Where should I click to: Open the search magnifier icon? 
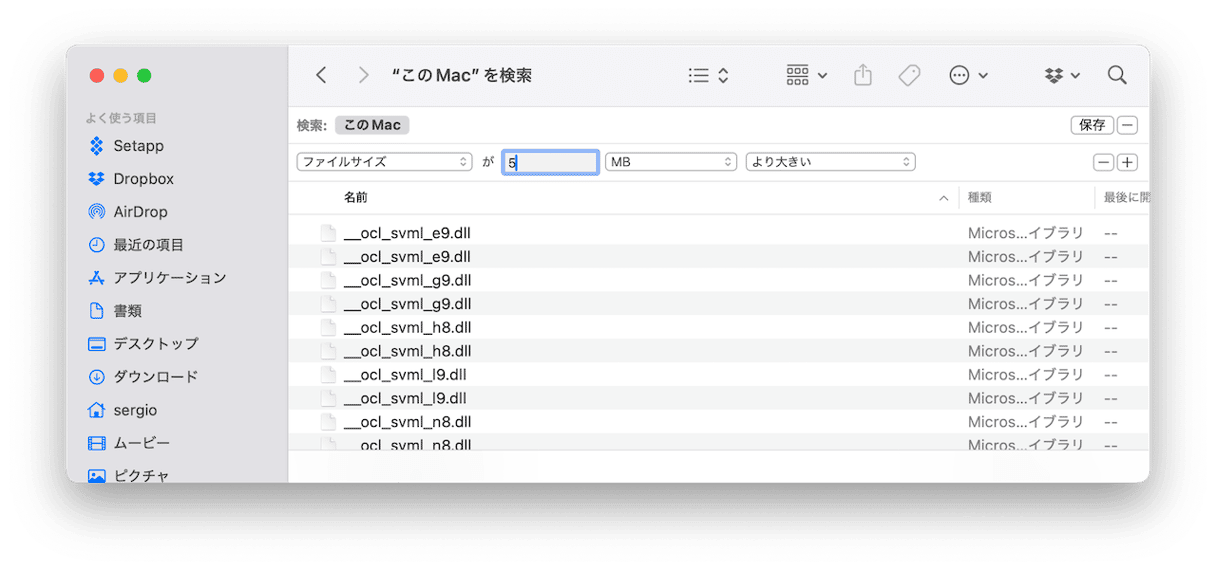pyautogui.click(x=1117, y=75)
